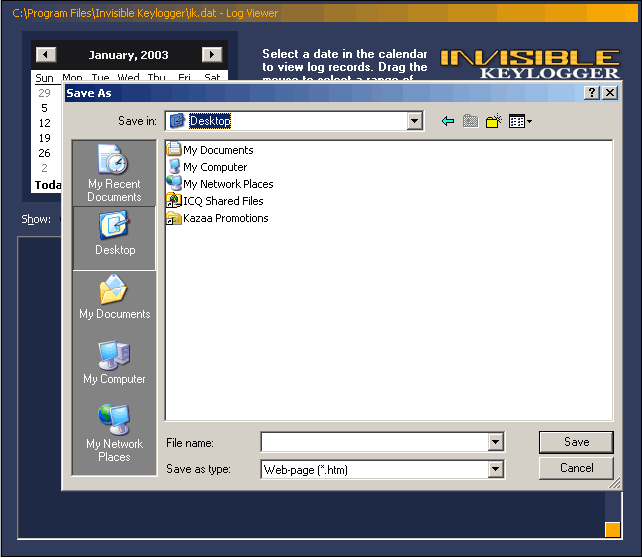Select ICQ Shared Files shortcut
642x558 pixels.
[215, 201]
